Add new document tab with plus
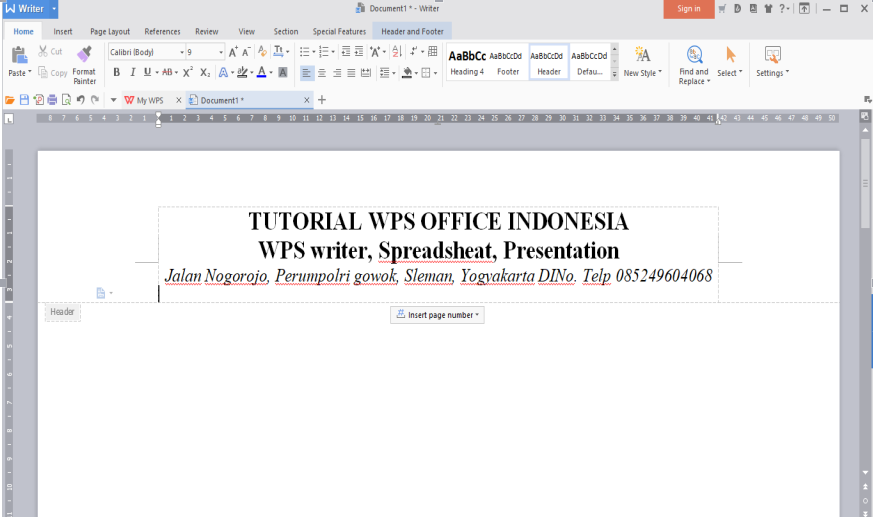The image size is (873, 517). click(x=322, y=100)
